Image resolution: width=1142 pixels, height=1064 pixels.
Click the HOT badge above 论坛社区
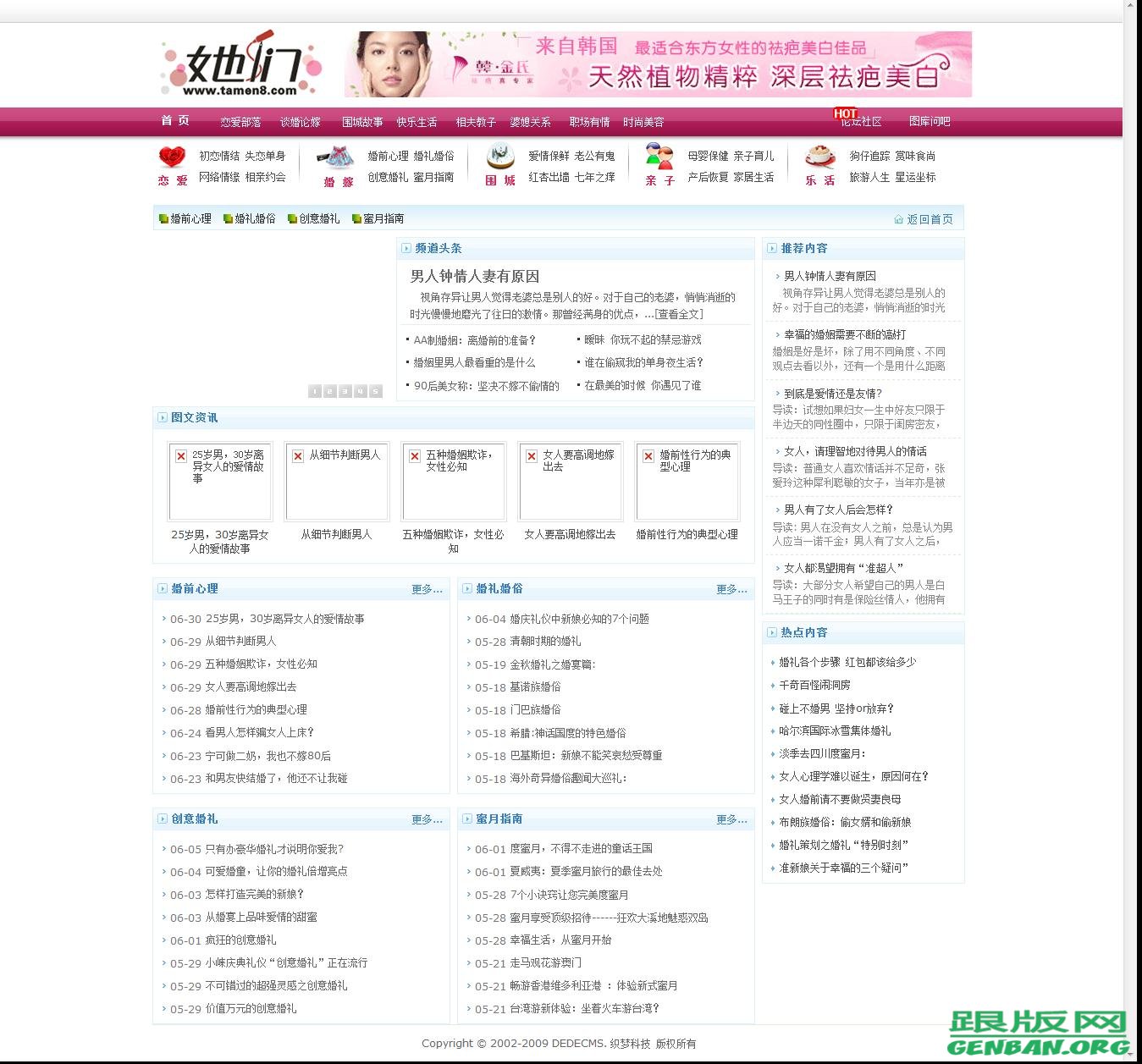pos(844,112)
